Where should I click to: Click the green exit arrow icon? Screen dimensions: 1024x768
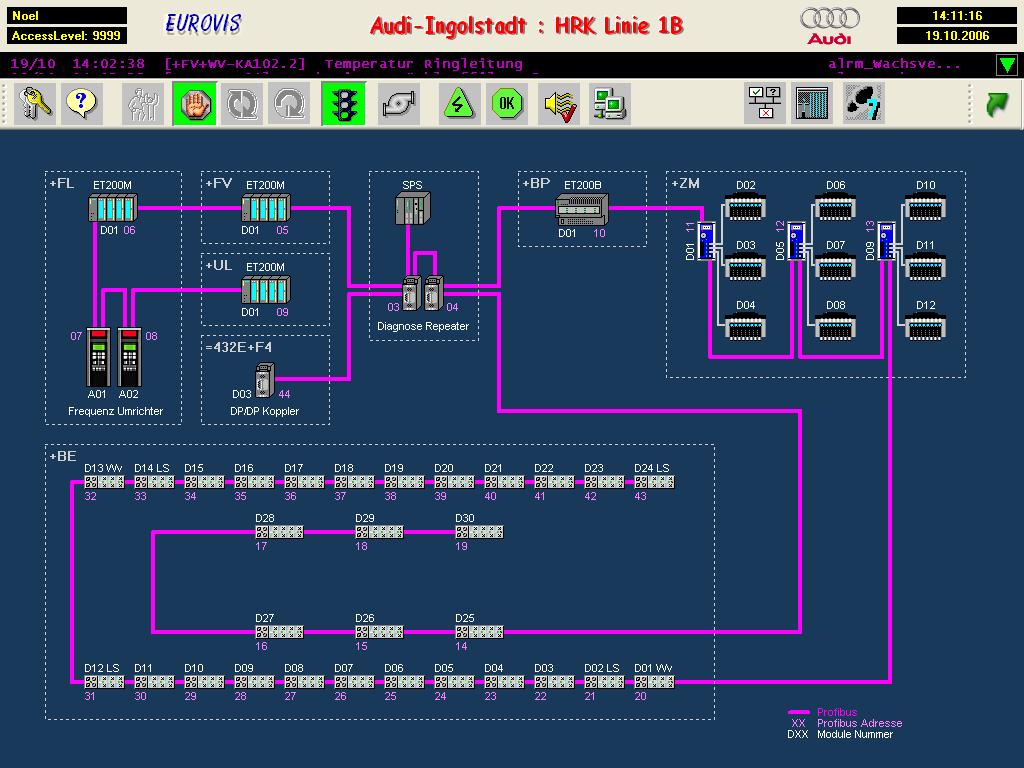coord(998,103)
